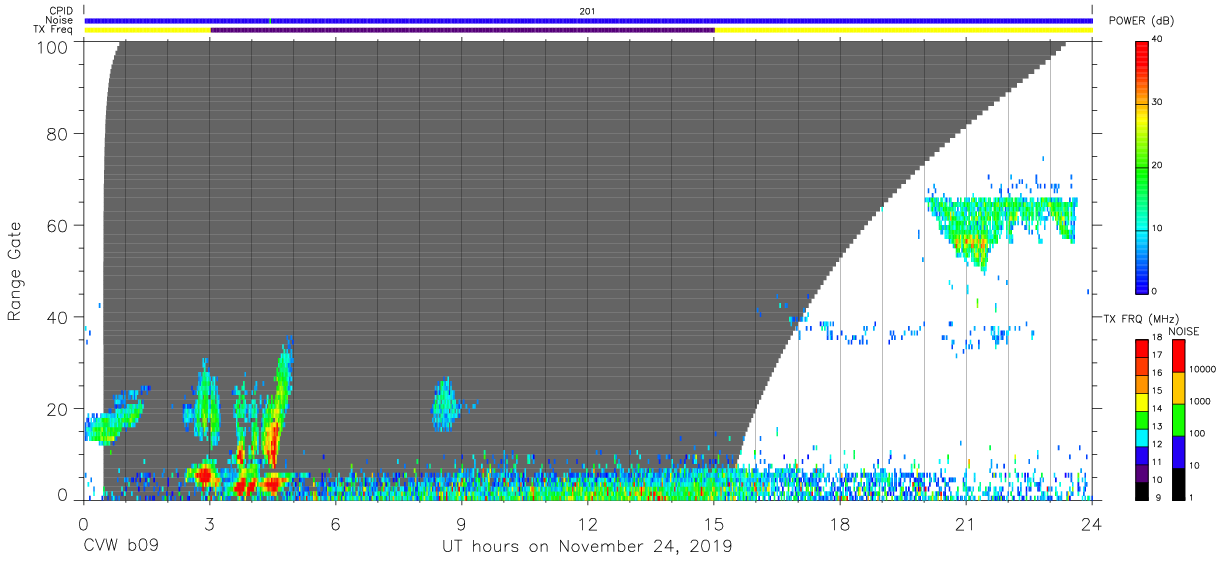Click the 20 label on POWER scale

point(1157,166)
